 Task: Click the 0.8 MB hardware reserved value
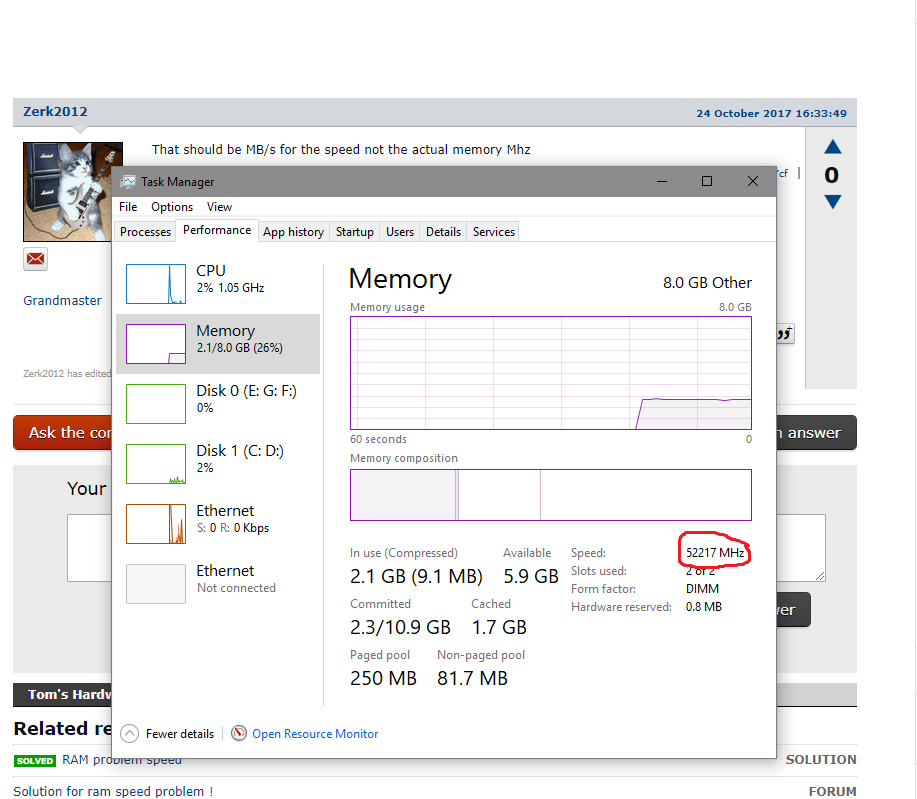(x=704, y=607)
